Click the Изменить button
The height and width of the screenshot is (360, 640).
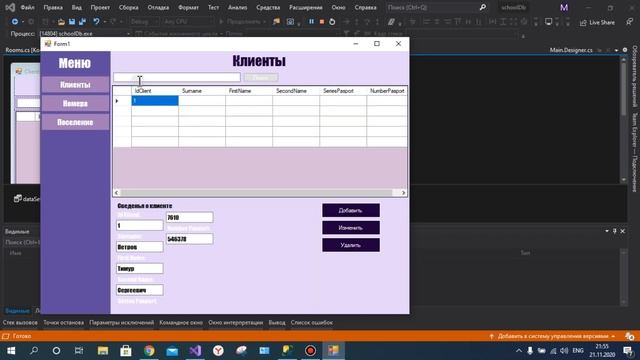(351, 228)
